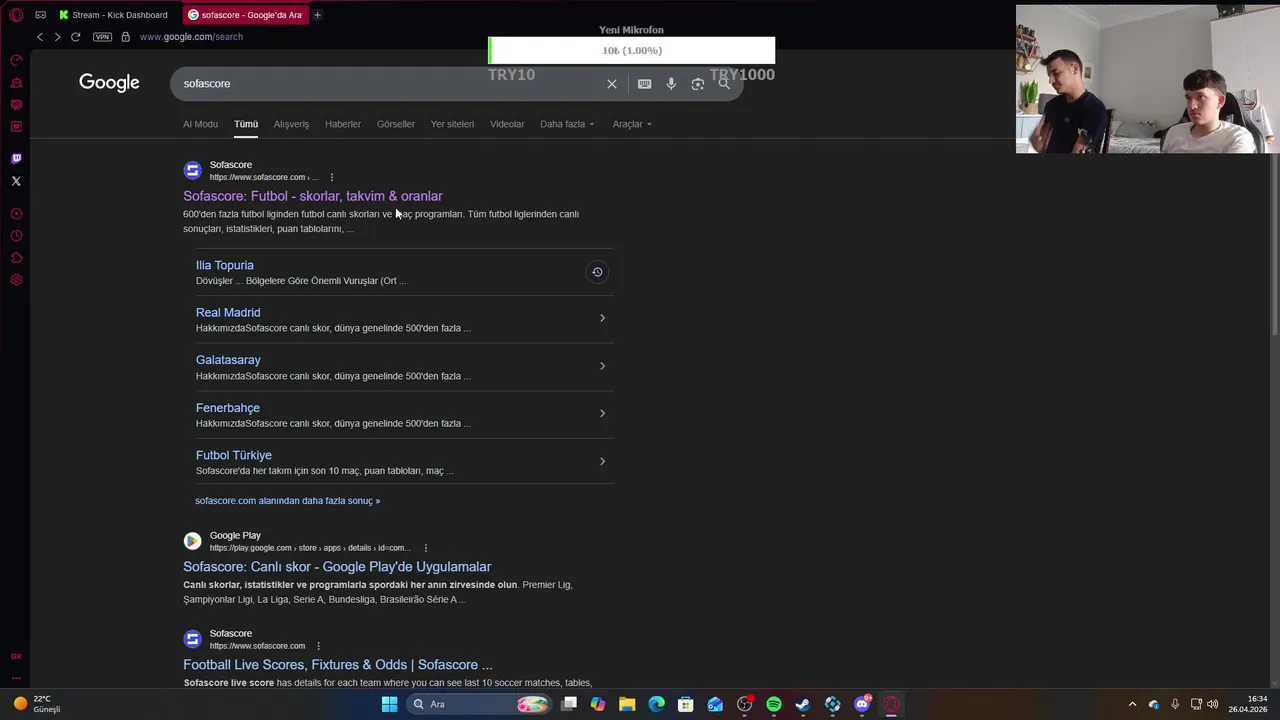The image size is (1280, 720).
Task: Toggle the VPN badge in address bar
Action: click(x=102, y=37)
